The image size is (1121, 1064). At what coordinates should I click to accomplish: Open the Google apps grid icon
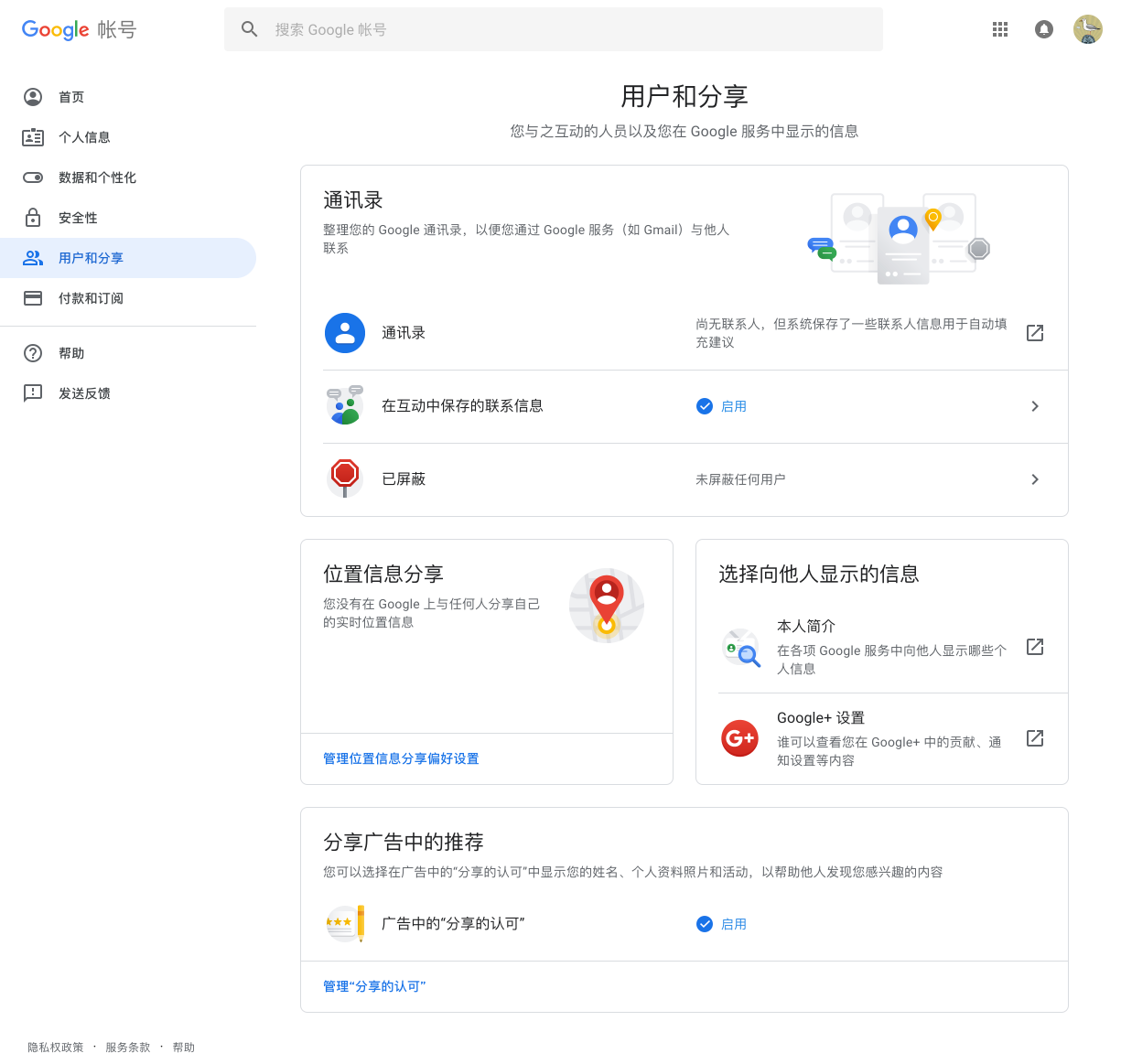1000,29
